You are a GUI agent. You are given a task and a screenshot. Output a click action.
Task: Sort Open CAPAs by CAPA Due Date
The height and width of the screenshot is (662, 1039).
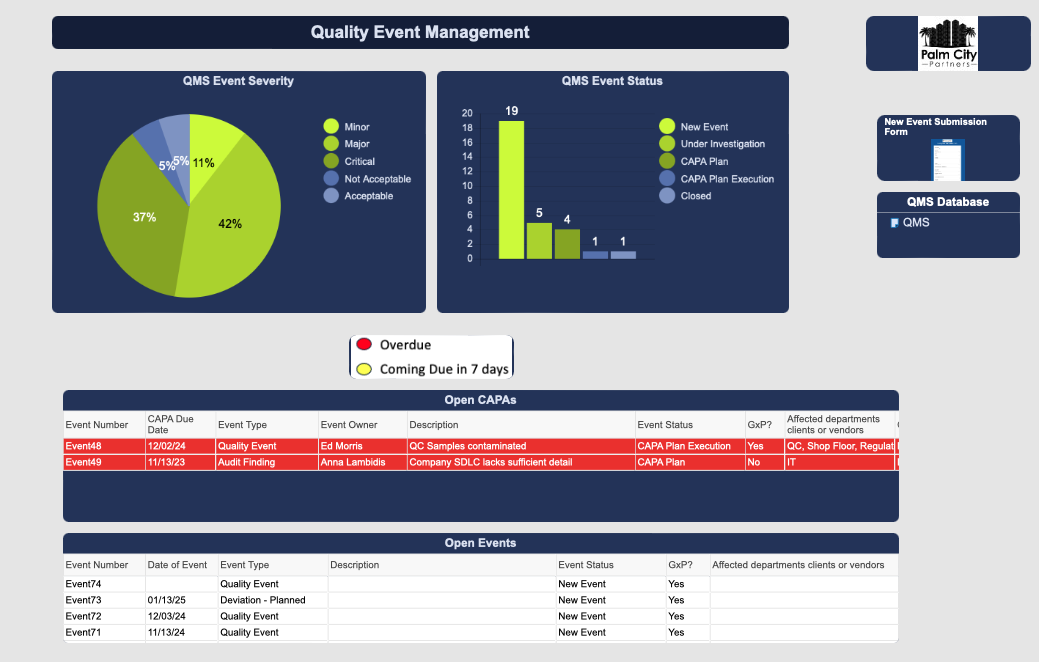(171, 424)
